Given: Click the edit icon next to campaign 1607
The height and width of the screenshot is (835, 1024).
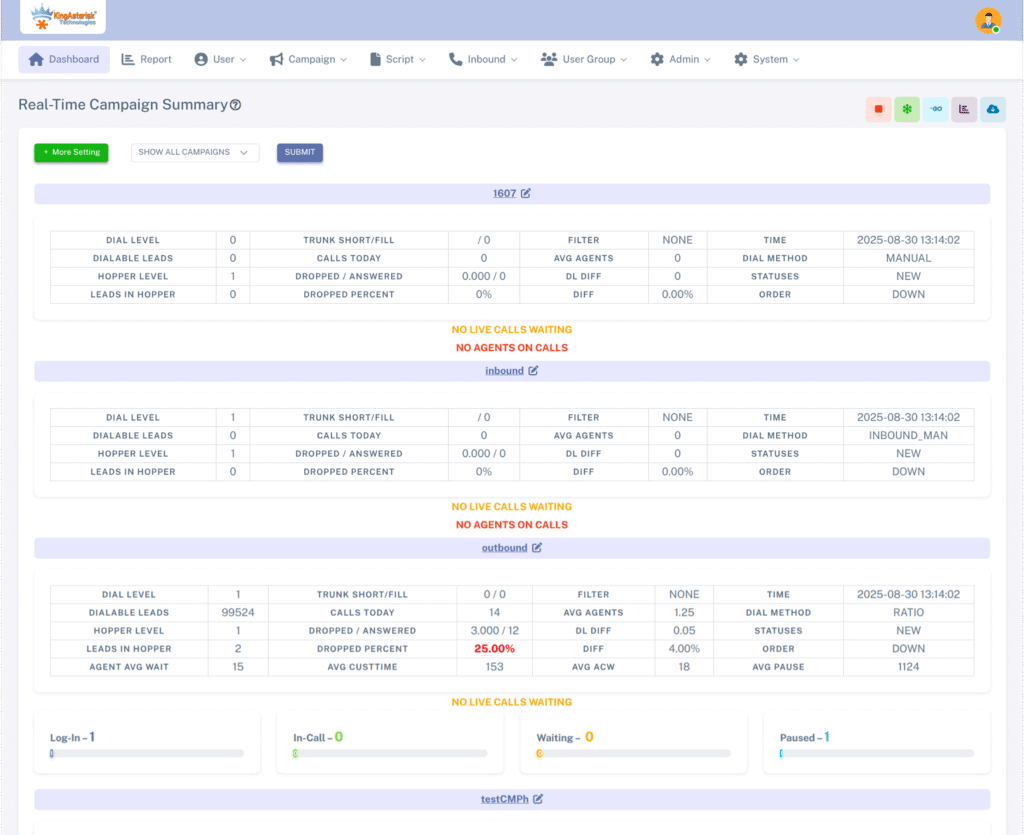Looking at the screenshot, I should 526,193.
